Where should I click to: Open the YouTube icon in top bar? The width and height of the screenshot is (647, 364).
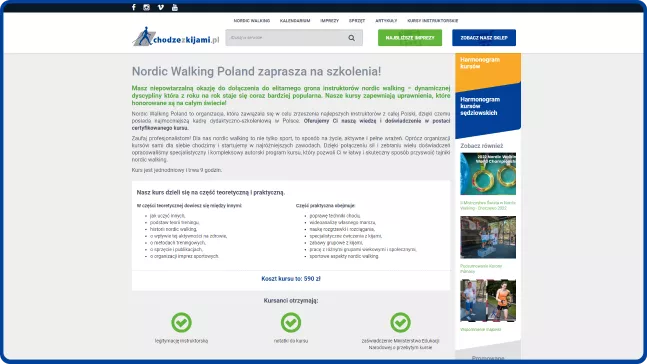tap(175, 7)
